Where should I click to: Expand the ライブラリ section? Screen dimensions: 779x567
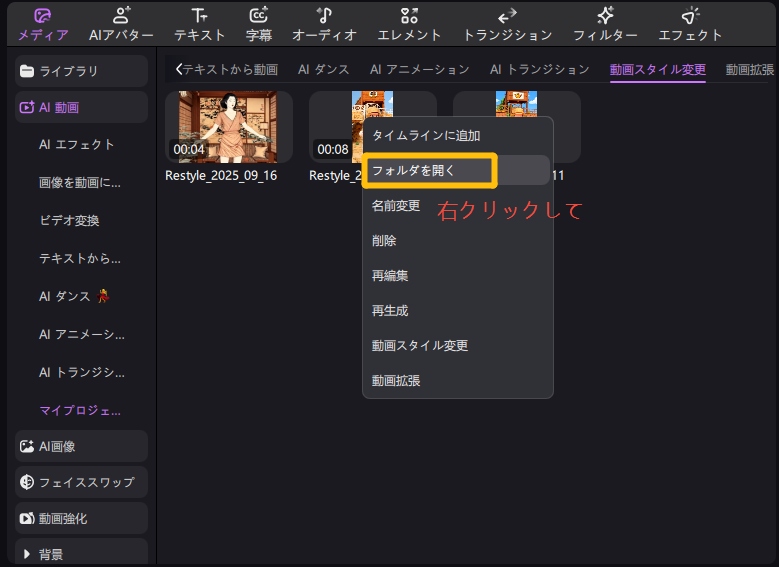coord(80,71)
